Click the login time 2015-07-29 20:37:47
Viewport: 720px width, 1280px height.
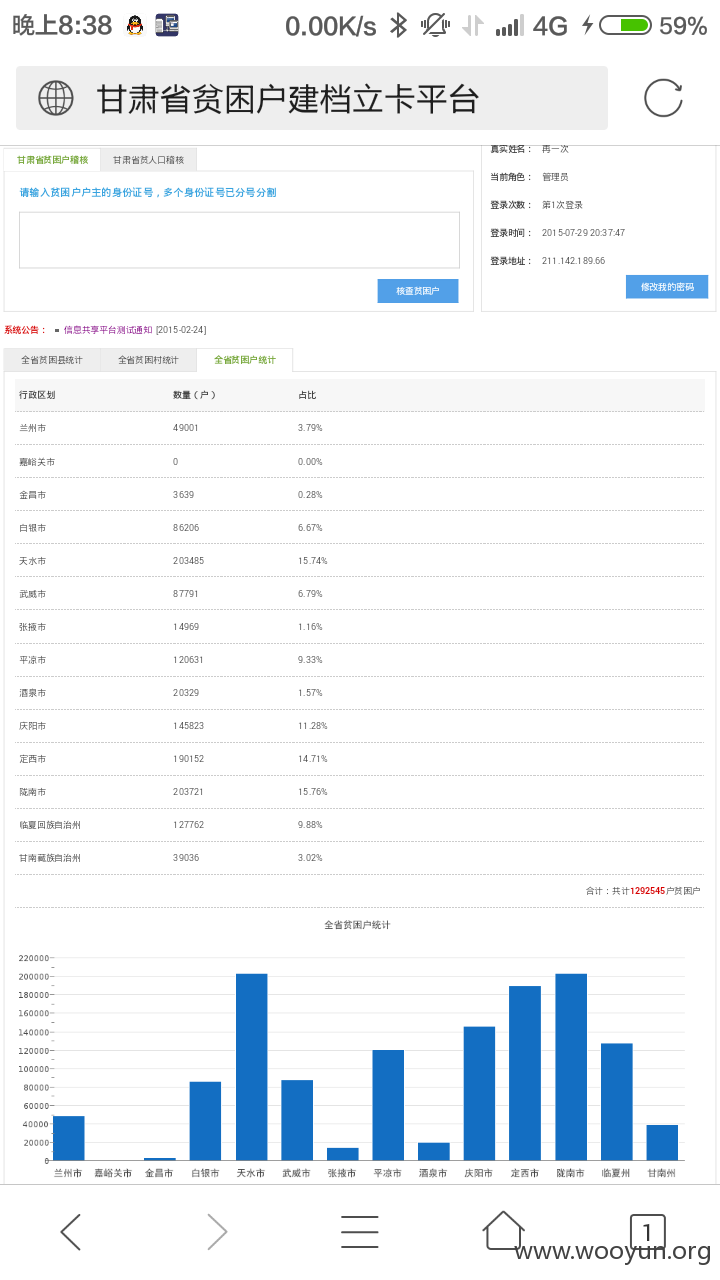pyautogui.click(x=583, y=233)
